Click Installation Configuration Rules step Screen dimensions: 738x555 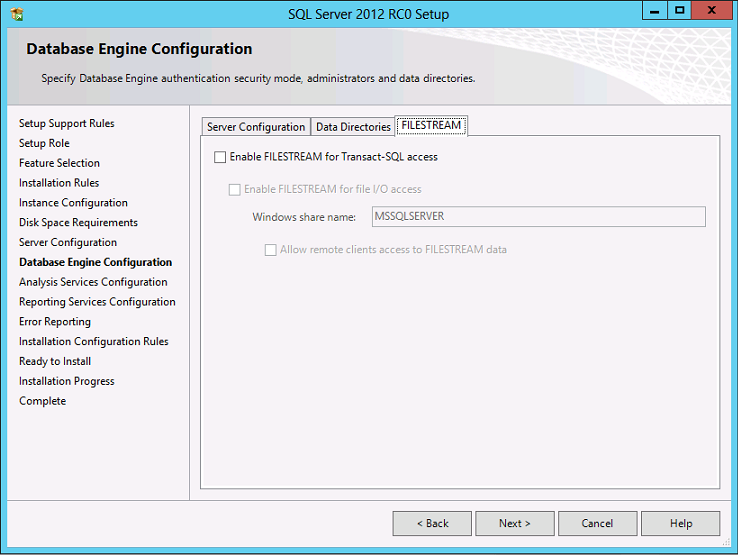coord(94,341)
